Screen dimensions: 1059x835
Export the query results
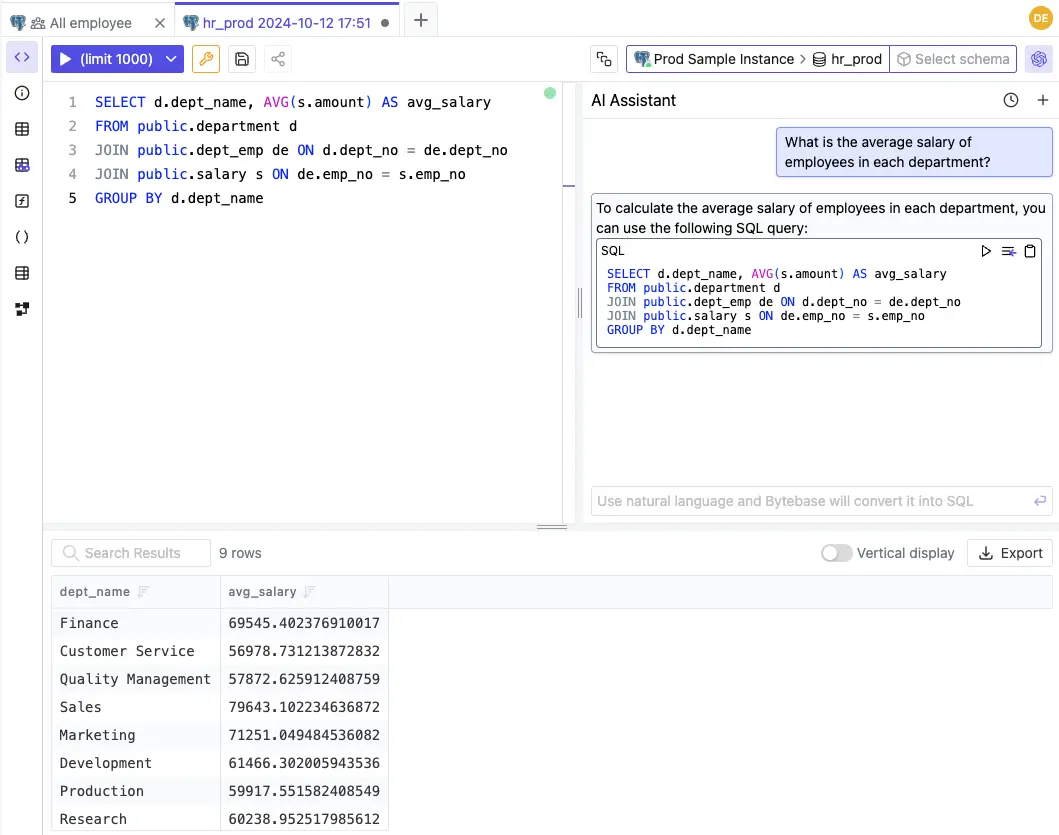point(1009,552)
